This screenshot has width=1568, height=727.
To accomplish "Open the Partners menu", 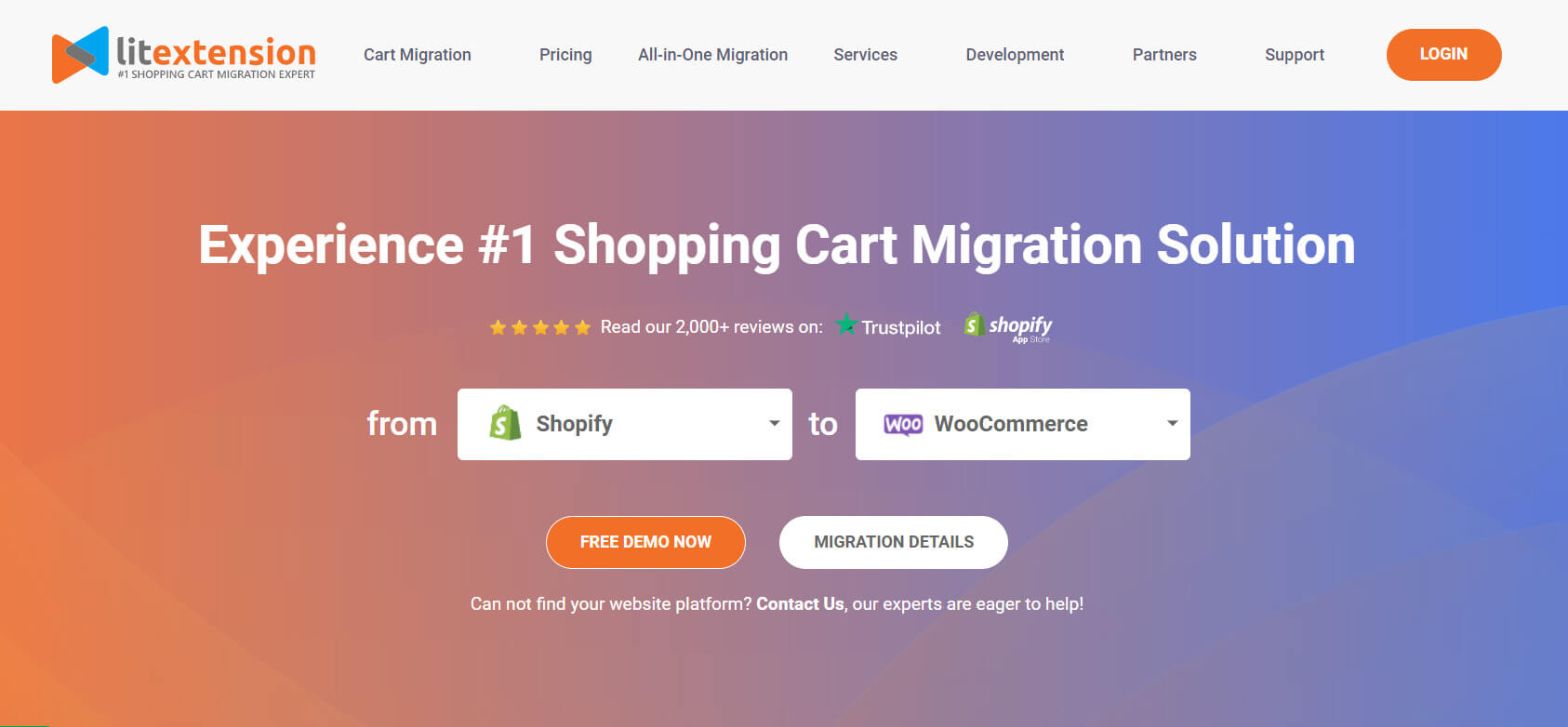I will 1164,55.
